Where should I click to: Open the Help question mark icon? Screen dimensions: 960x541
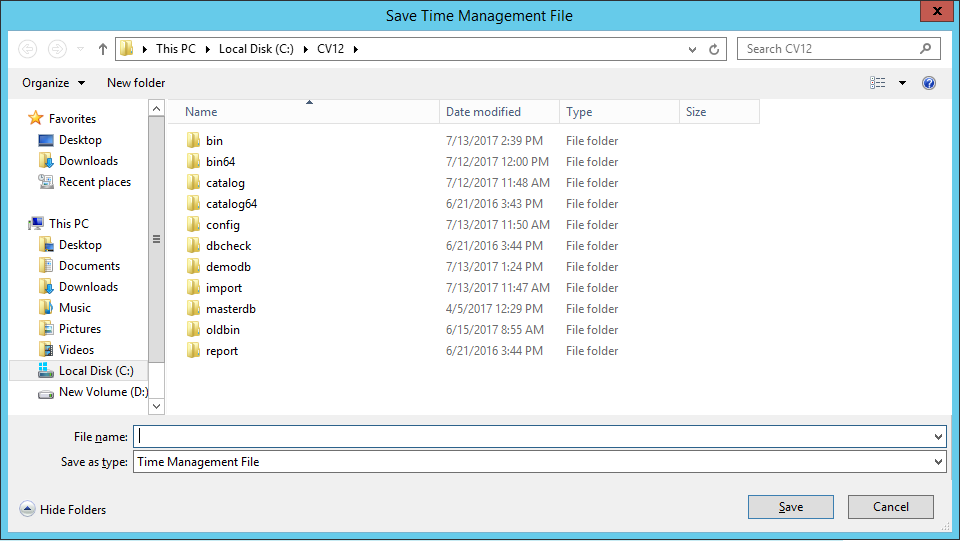coord(929,83)
